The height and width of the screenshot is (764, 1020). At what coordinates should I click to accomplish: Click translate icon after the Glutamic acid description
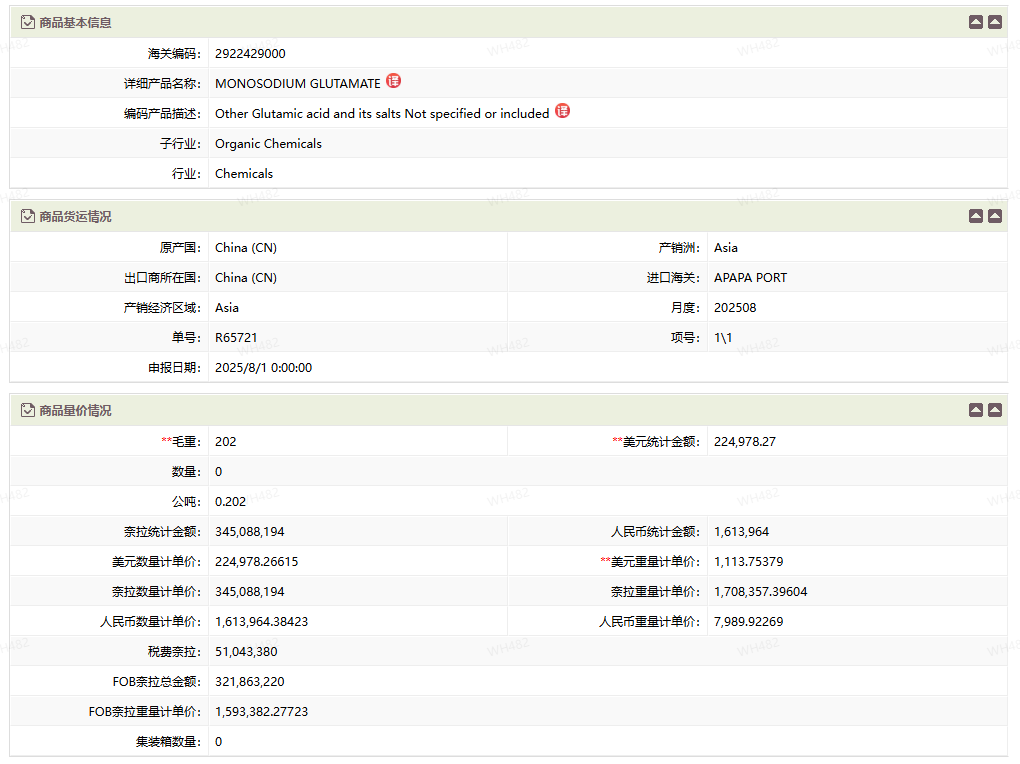click(562, 112)
